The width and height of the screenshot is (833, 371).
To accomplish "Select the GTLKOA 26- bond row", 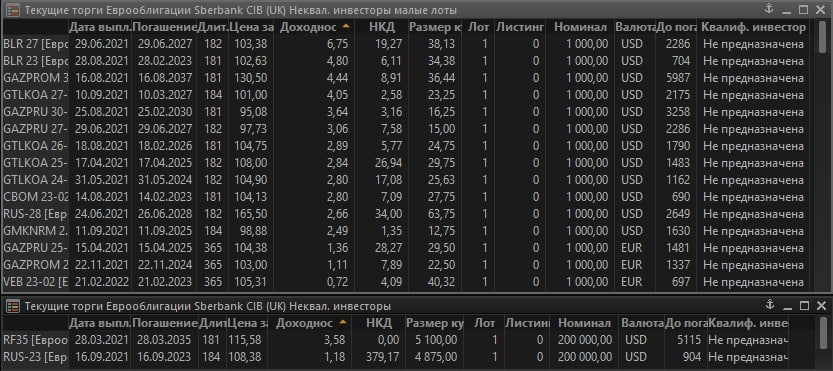I will coord(406,146).
